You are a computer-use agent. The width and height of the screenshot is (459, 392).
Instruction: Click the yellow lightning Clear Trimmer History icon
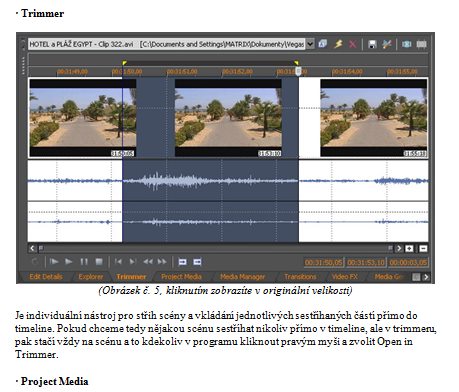(x=338, y=44)
